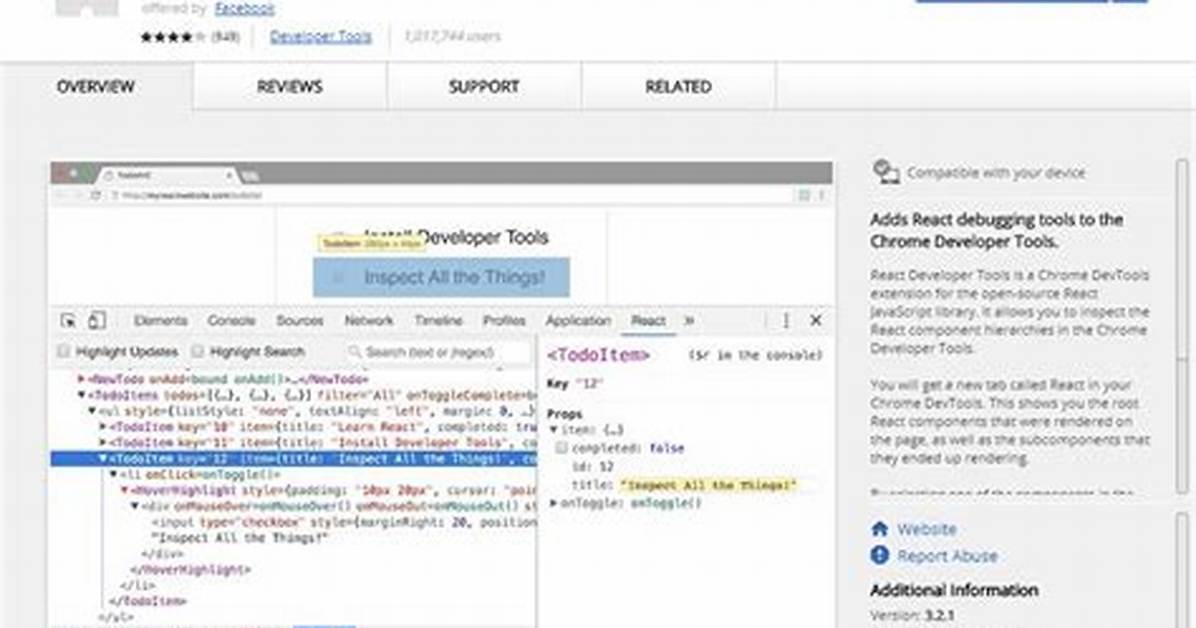
Task: Click the Website home icon
Action: (880, 528)
